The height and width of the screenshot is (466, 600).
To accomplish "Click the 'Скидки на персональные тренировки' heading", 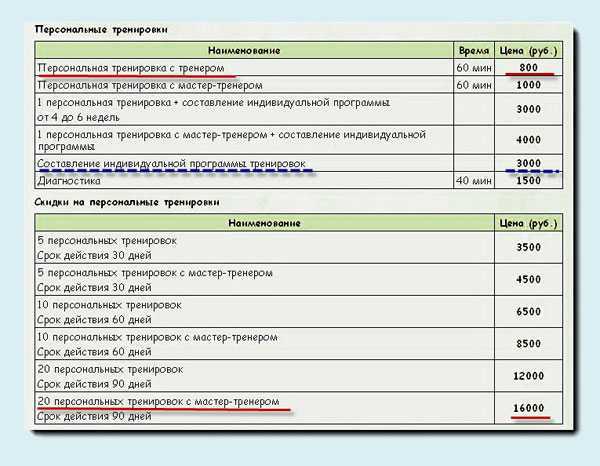I will point(127,202).
